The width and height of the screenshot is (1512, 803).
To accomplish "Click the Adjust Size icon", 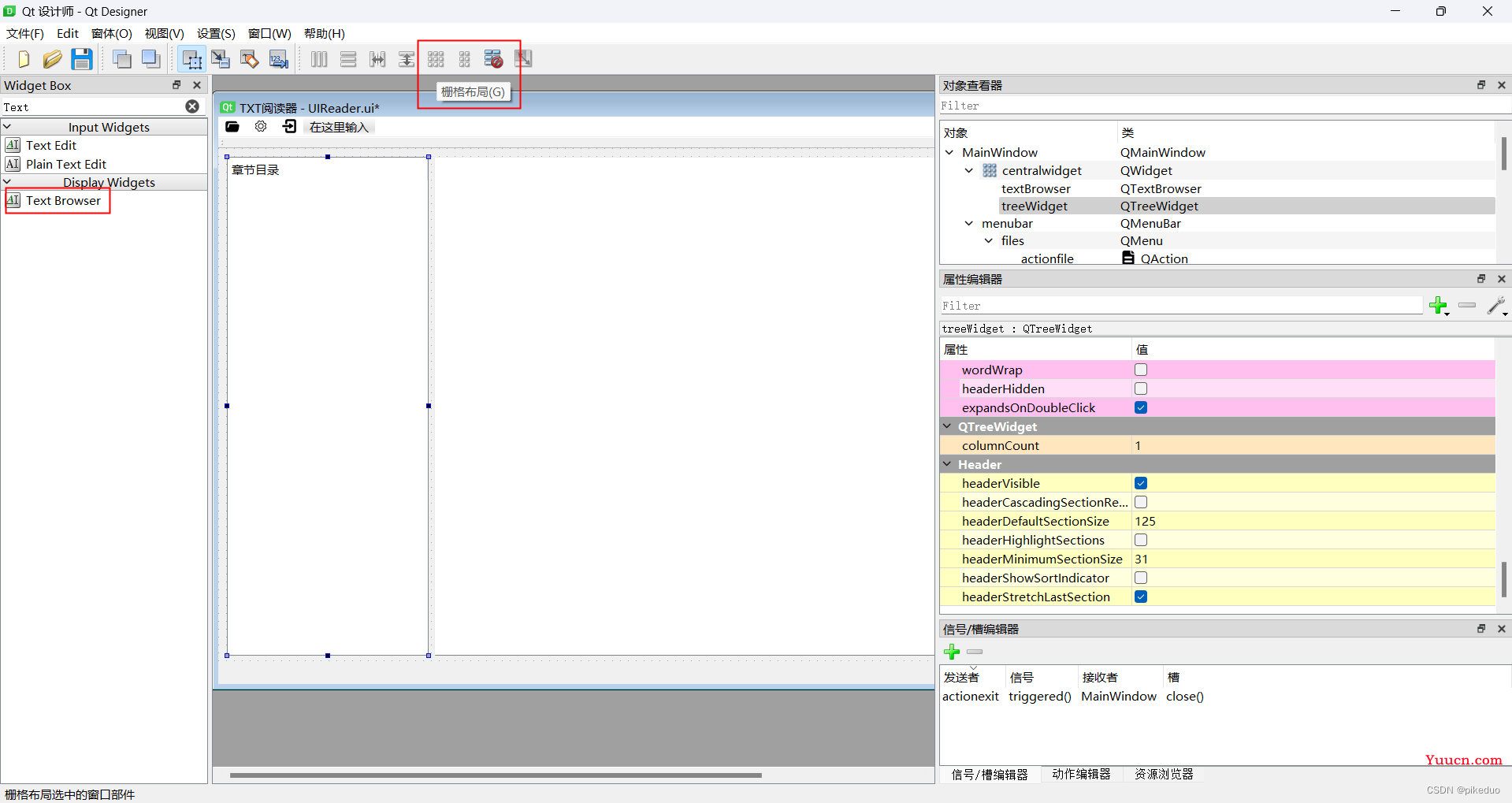I will (x=523, y=59).
